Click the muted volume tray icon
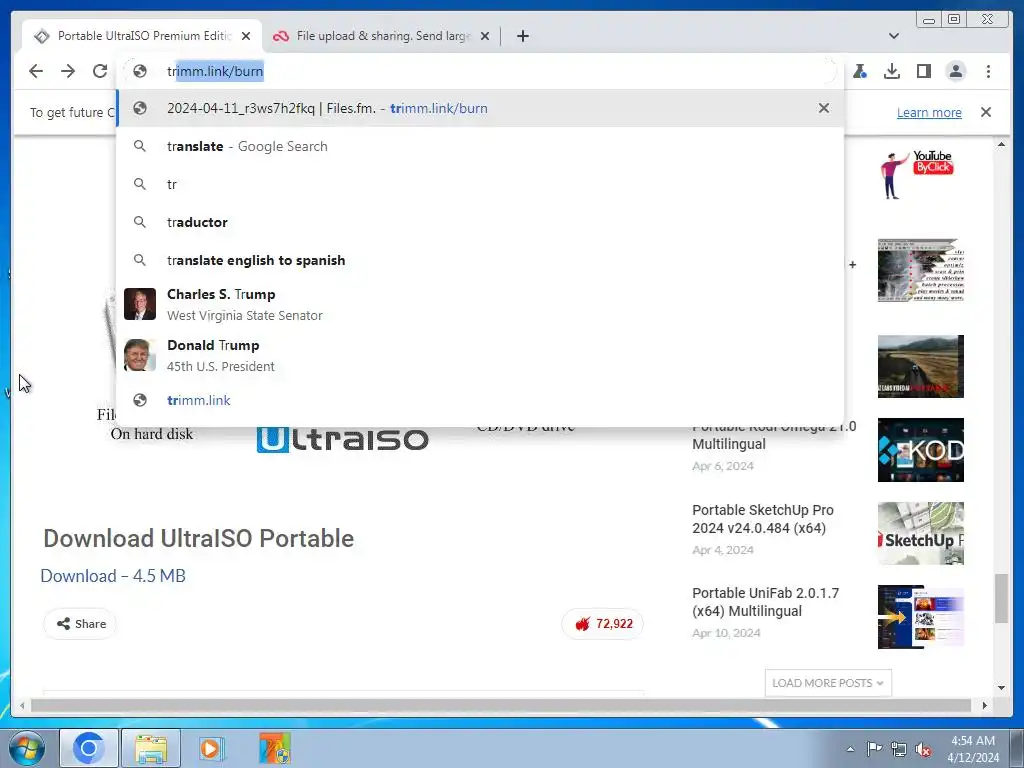The image size is (1024, 768). coord(923,749)
